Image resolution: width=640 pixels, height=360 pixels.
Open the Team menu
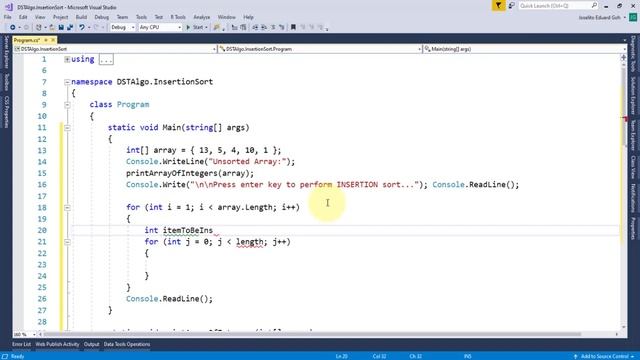point(122,17)
